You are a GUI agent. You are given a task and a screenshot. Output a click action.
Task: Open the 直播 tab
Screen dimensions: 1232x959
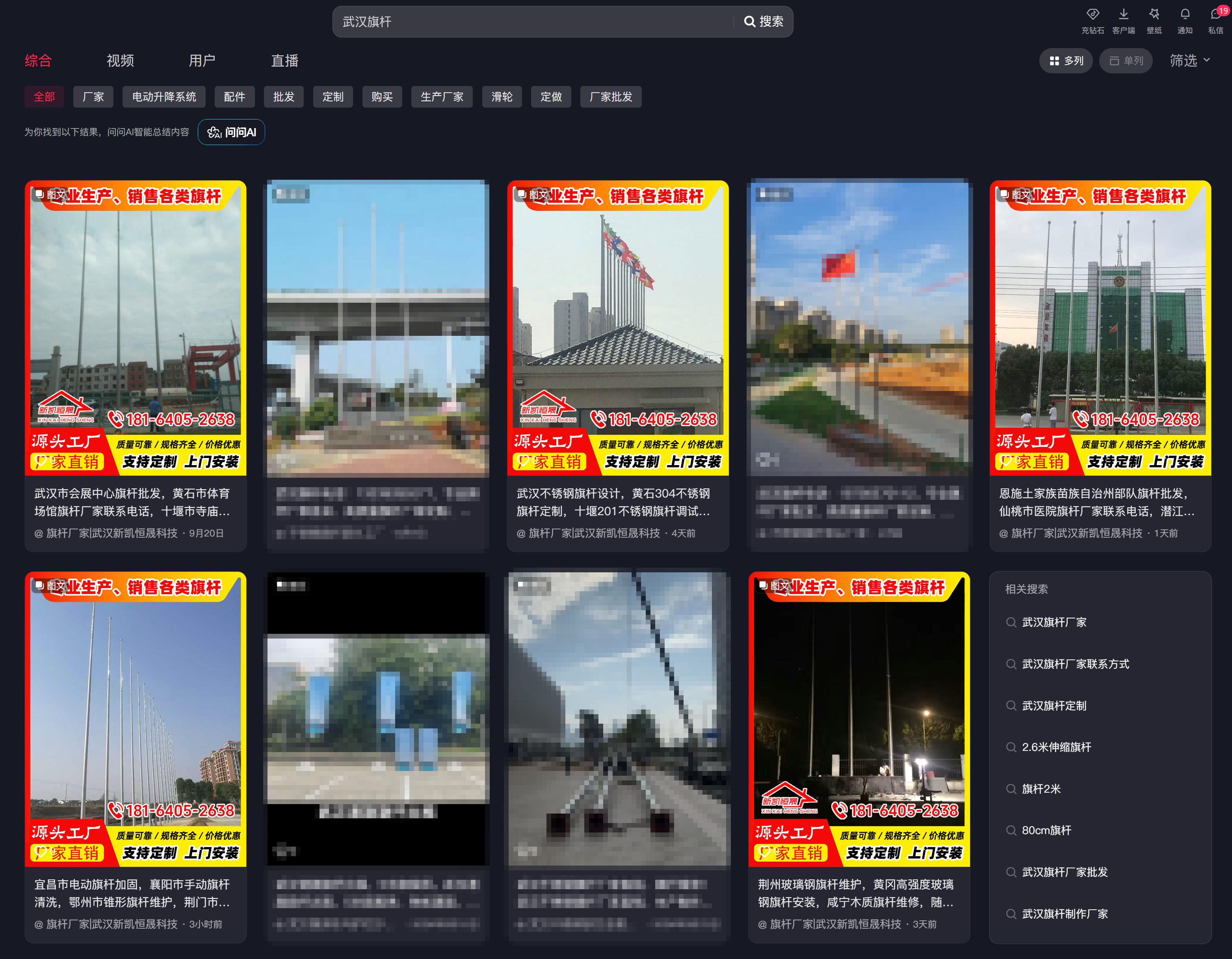[x=284, y=60]
